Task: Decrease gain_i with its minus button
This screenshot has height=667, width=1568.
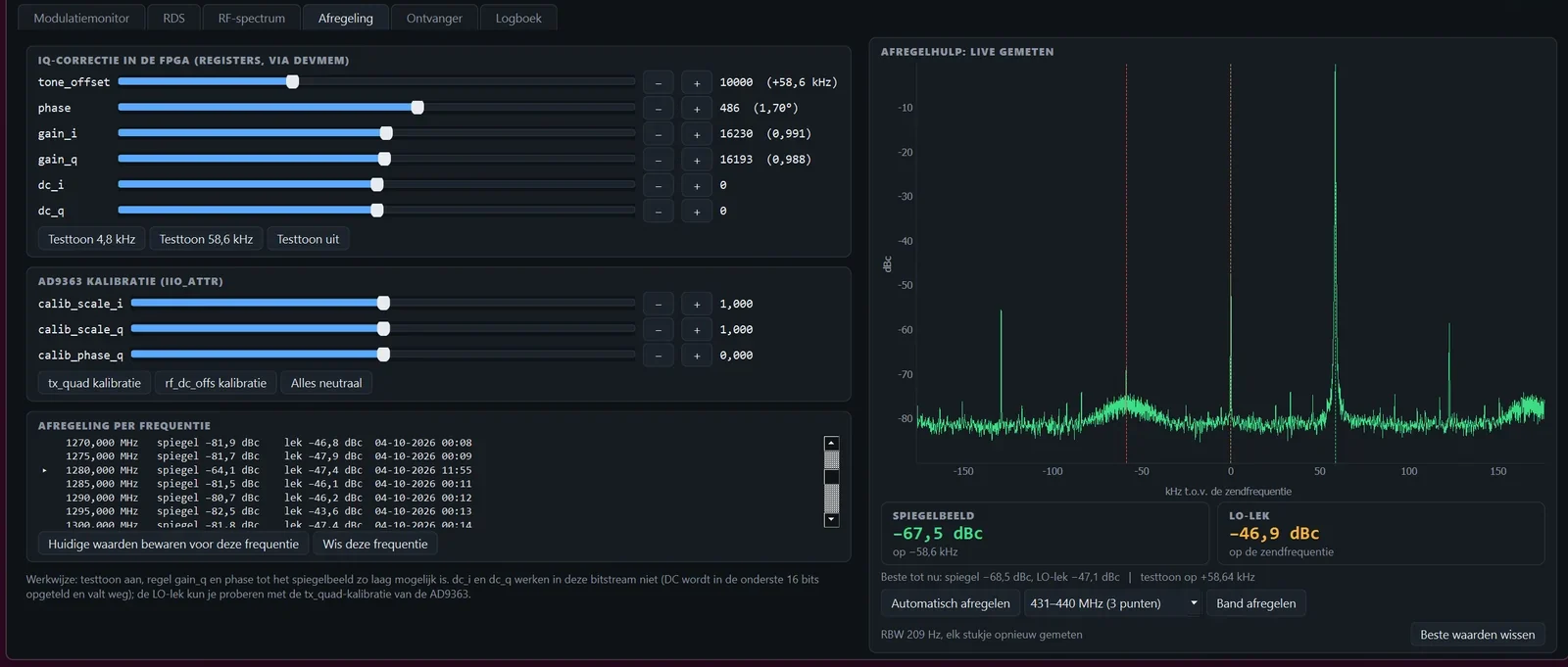Action: pos(658,134)
